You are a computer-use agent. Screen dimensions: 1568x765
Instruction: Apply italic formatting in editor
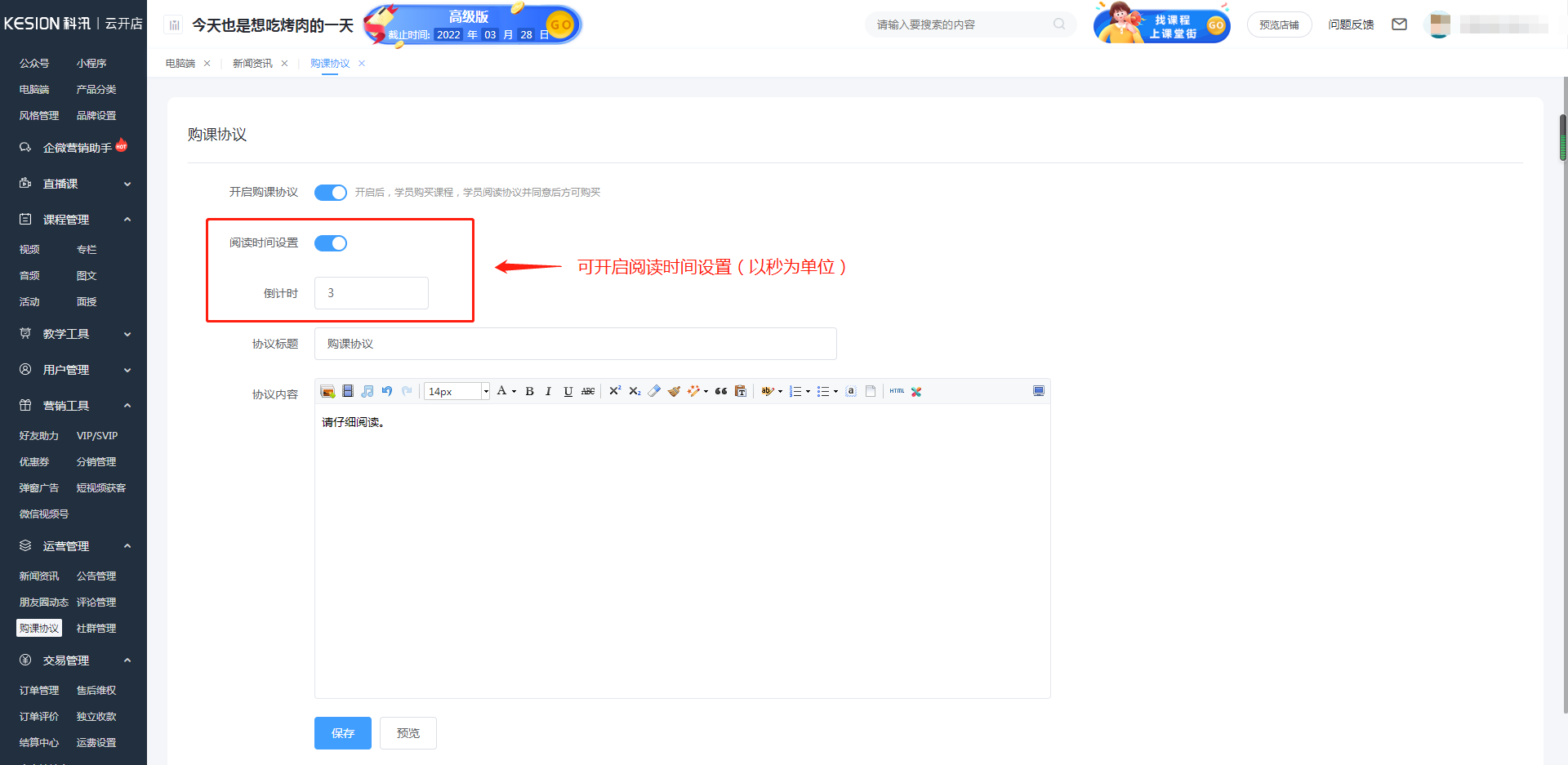[548, 391]
